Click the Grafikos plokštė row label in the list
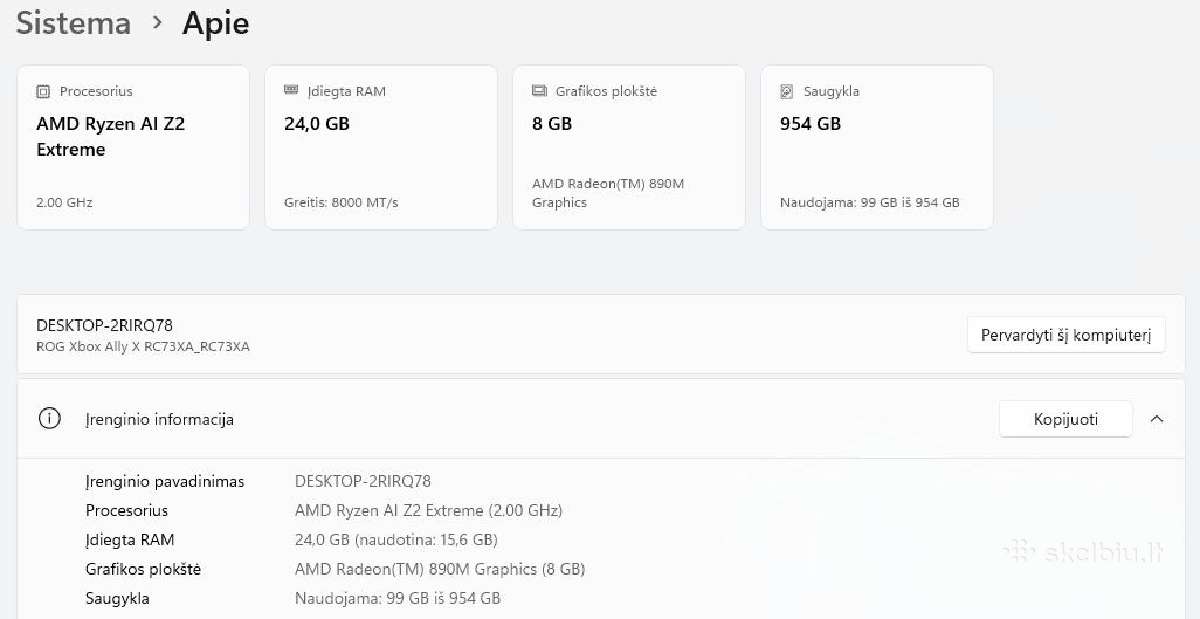 tap(143, 569)
